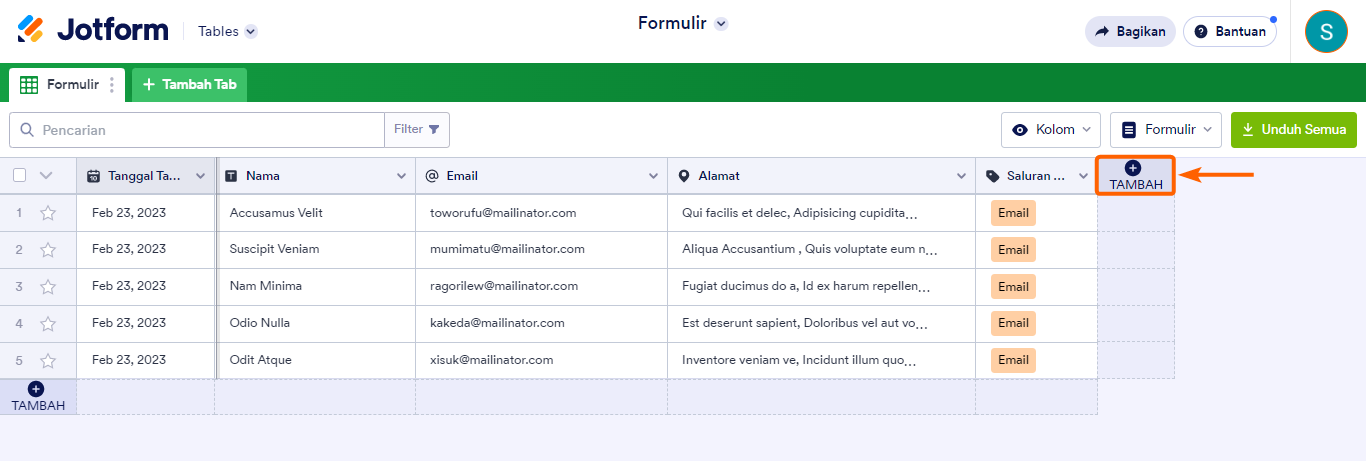Click the Filter funnel button

pyautogui.click(x=417, y=130)
